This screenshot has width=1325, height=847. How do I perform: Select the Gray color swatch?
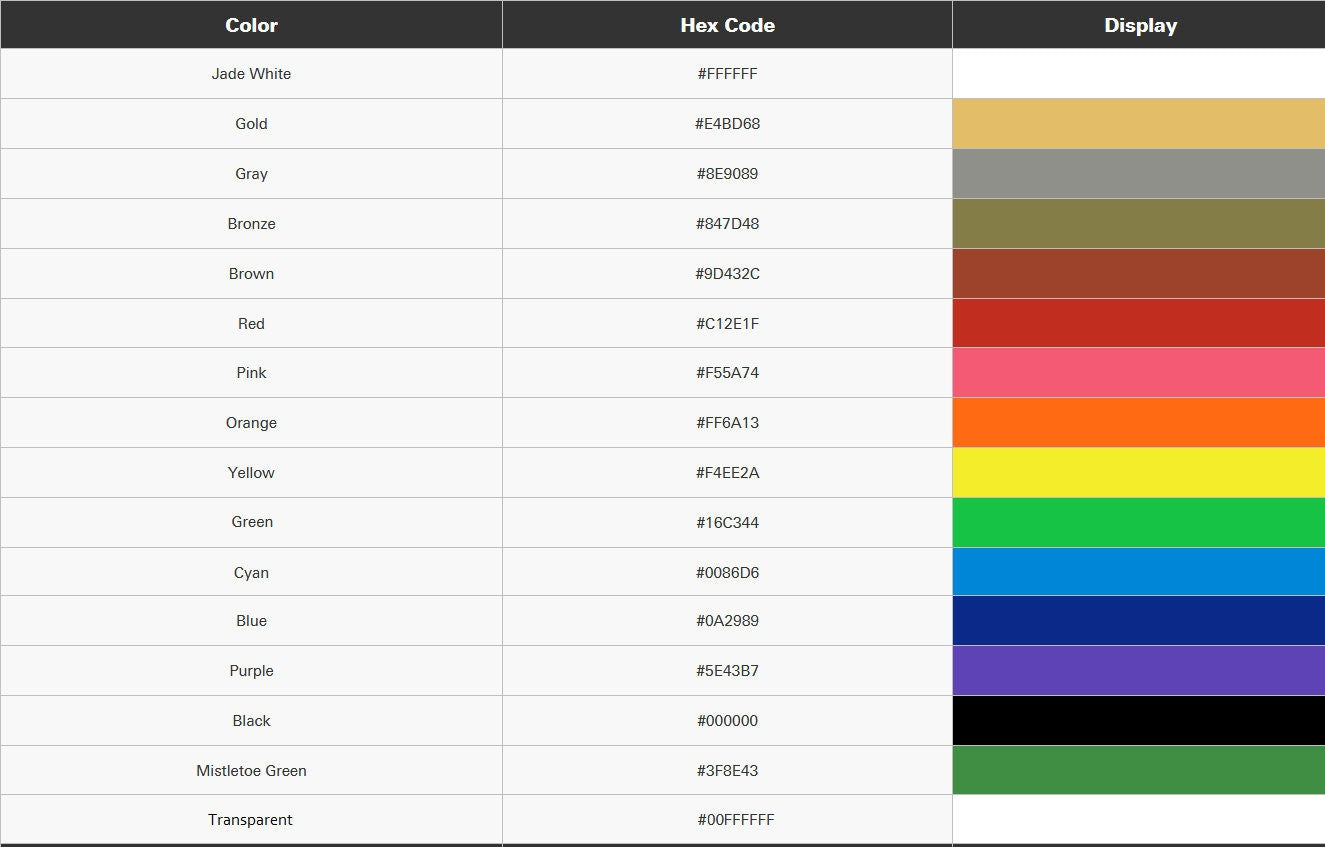point(1138,174)
